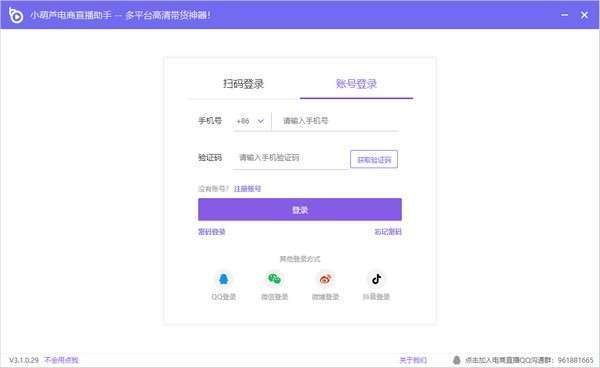
Task: Switch to the 扫码登录 tab
Action: click(244, 84)
